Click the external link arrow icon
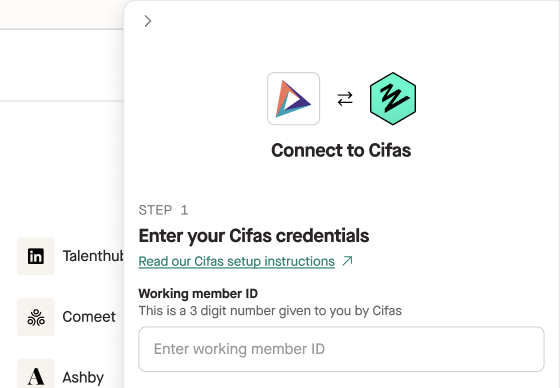Screen dimensions: 560x388 (347, 261)
